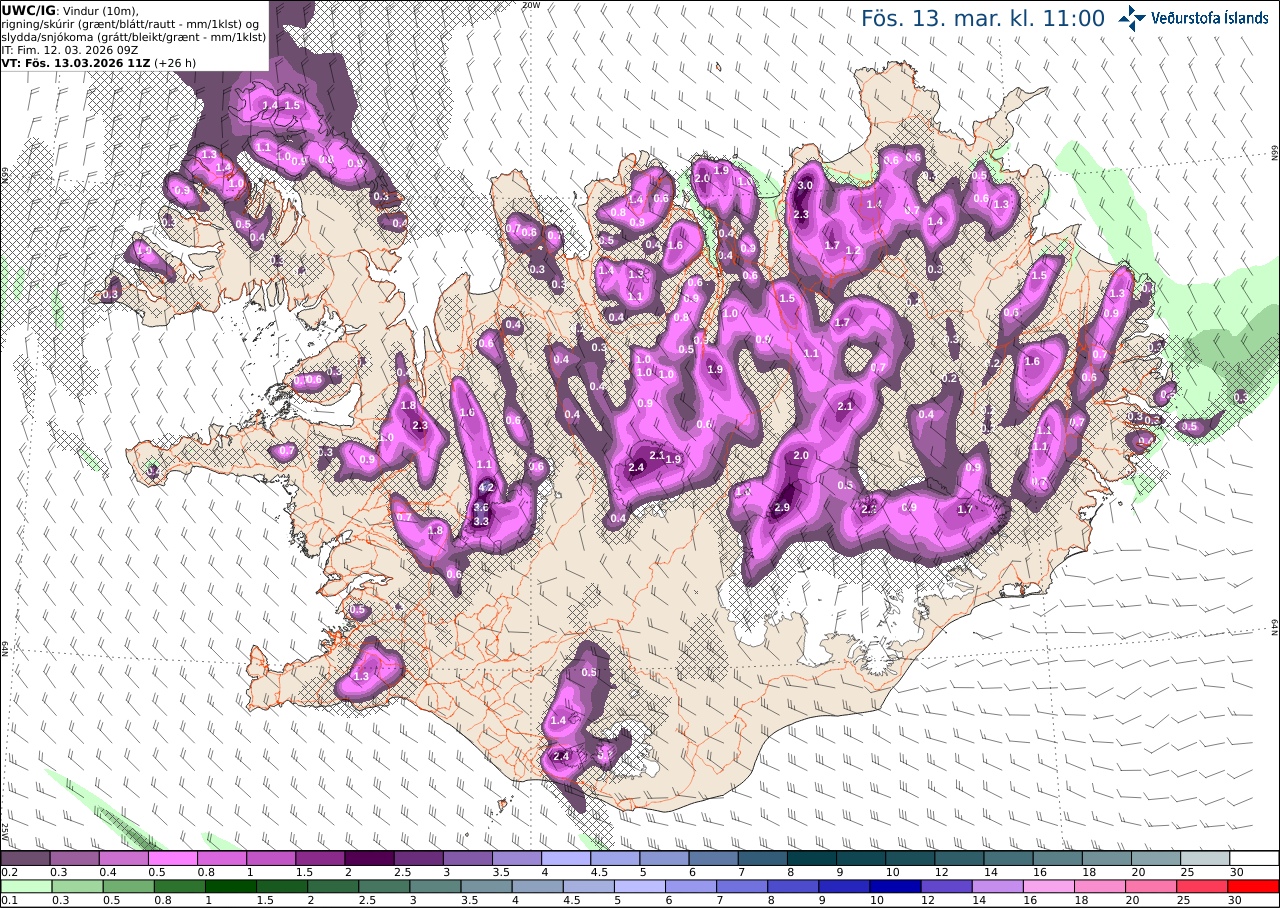
Task: Pick the darkest purple 2 swatch, top legend row
Action: [x=369, y=858]
